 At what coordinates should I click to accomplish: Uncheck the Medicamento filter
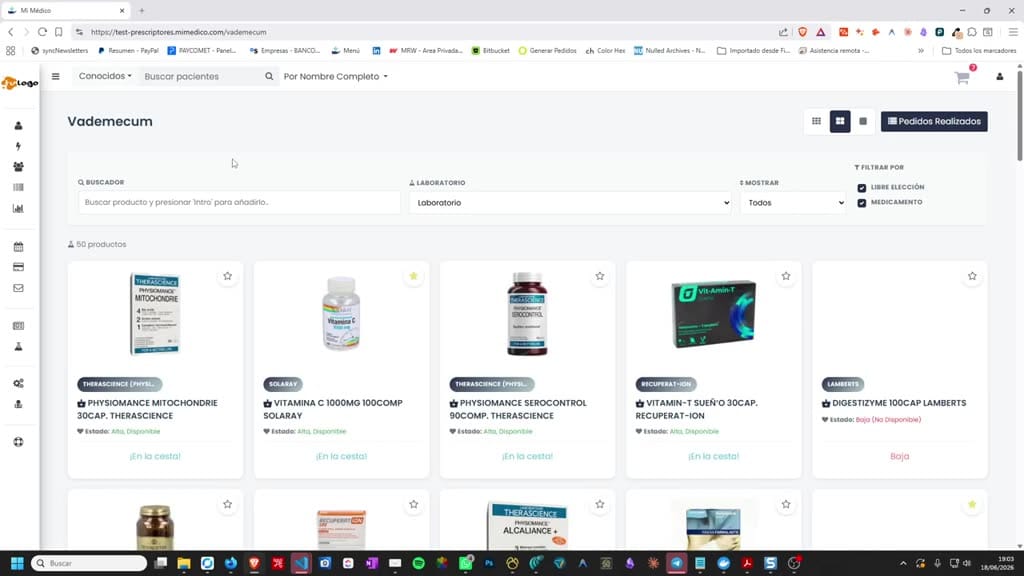[x=861, y=203]
